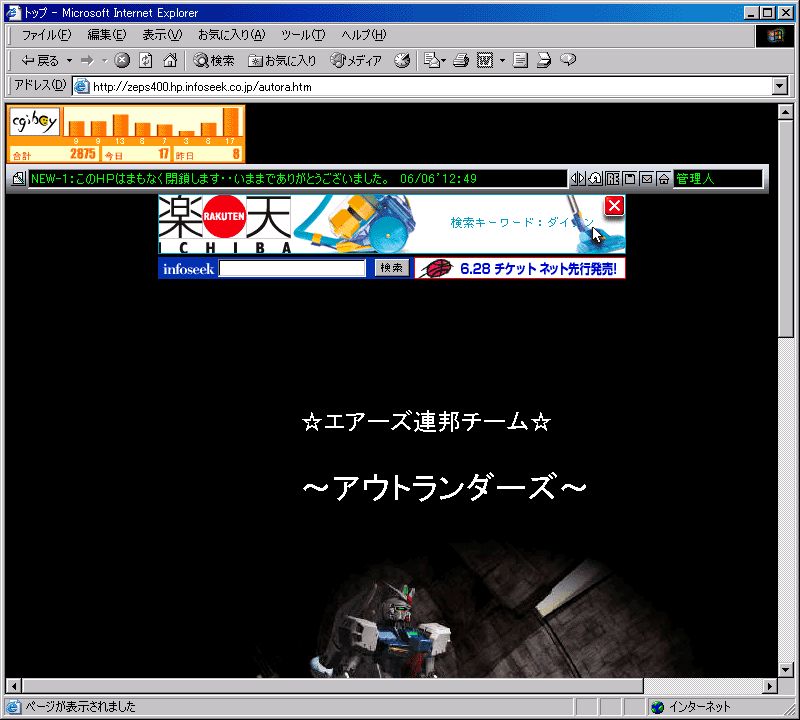This screenshot has height=720, width=800.
Task: Click the envelope mail icon in message bar
Action: 647,179
